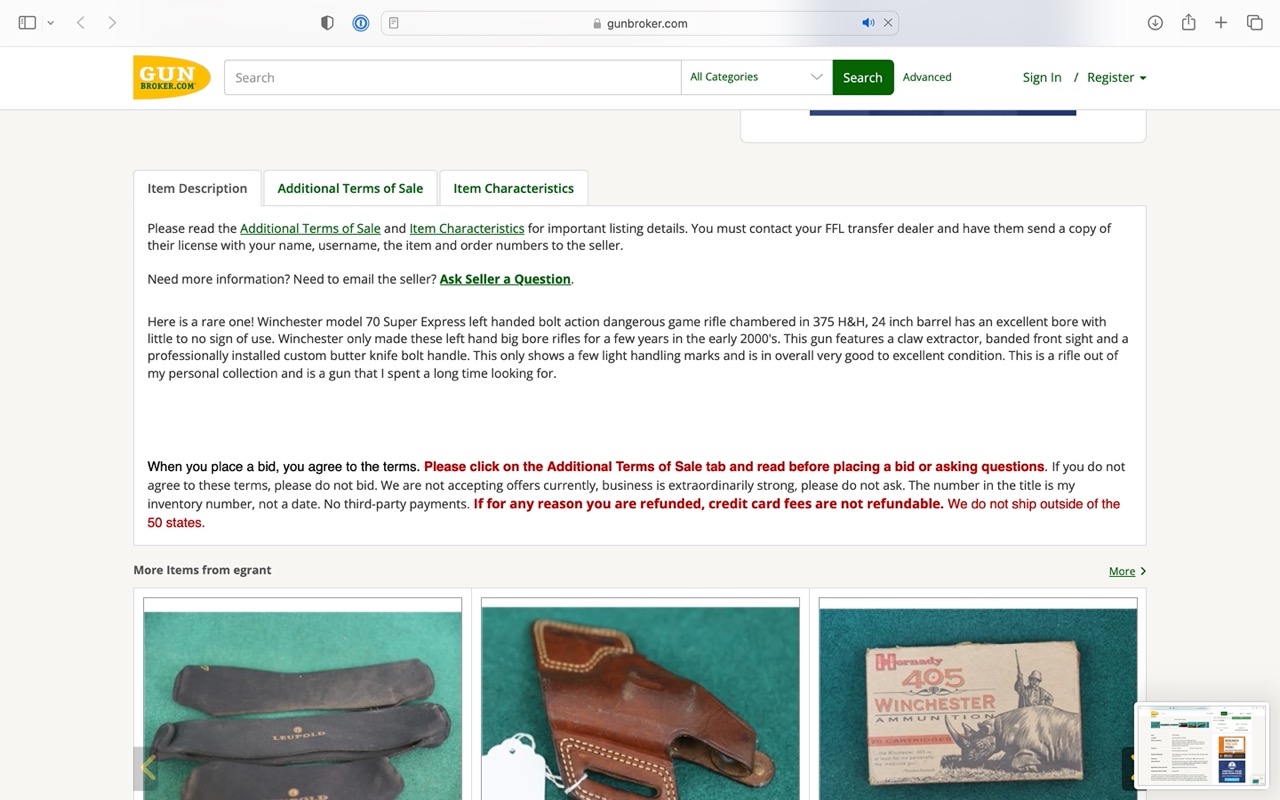Mute the tab audio speaker icon
1280x800 pixels.
867,23
